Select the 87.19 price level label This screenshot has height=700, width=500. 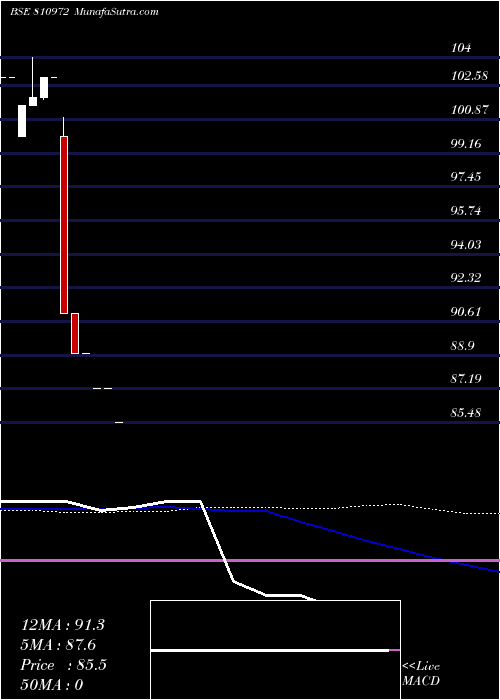466,379
